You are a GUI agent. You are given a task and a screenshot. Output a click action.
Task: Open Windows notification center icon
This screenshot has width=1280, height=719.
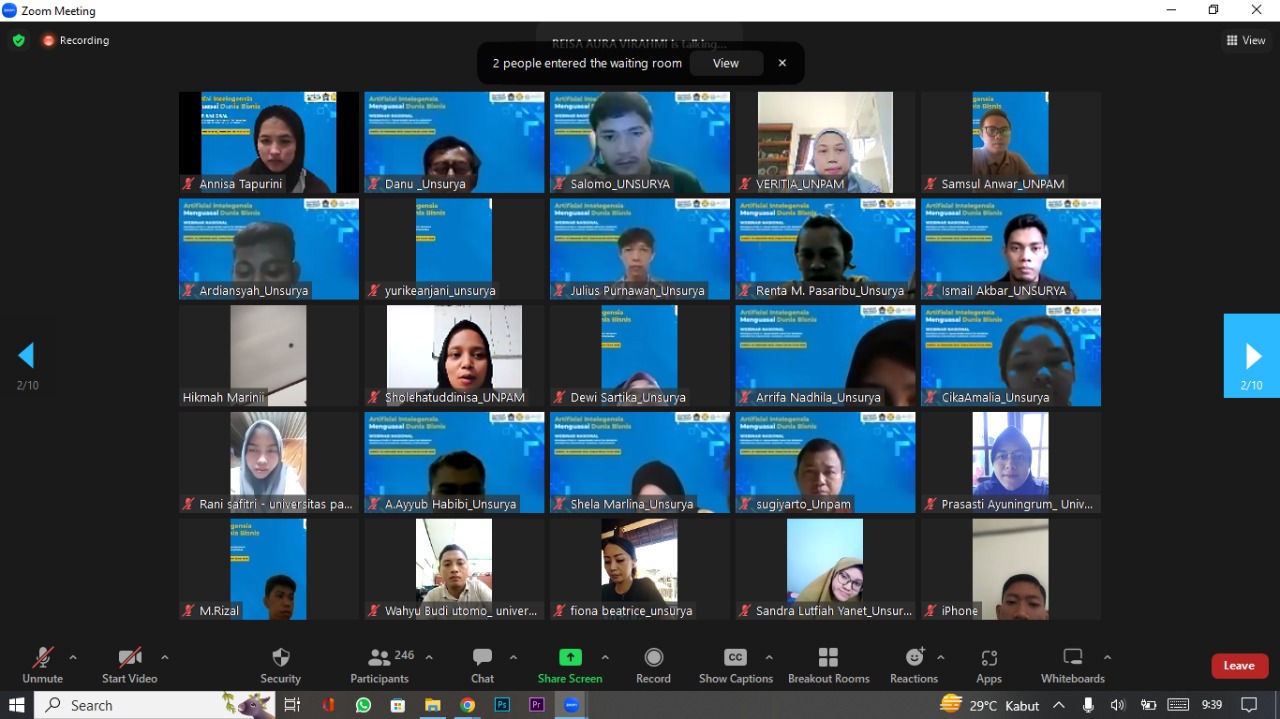[1249, 705]
